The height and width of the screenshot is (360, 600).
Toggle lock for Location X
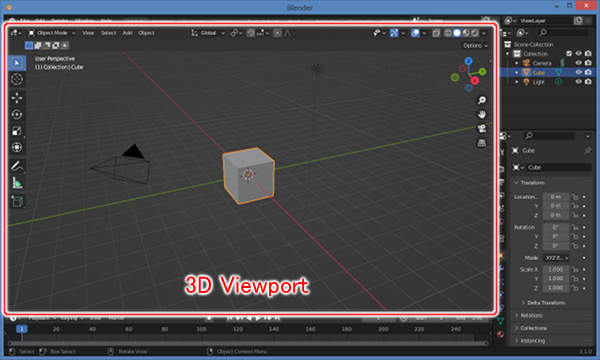575,197
